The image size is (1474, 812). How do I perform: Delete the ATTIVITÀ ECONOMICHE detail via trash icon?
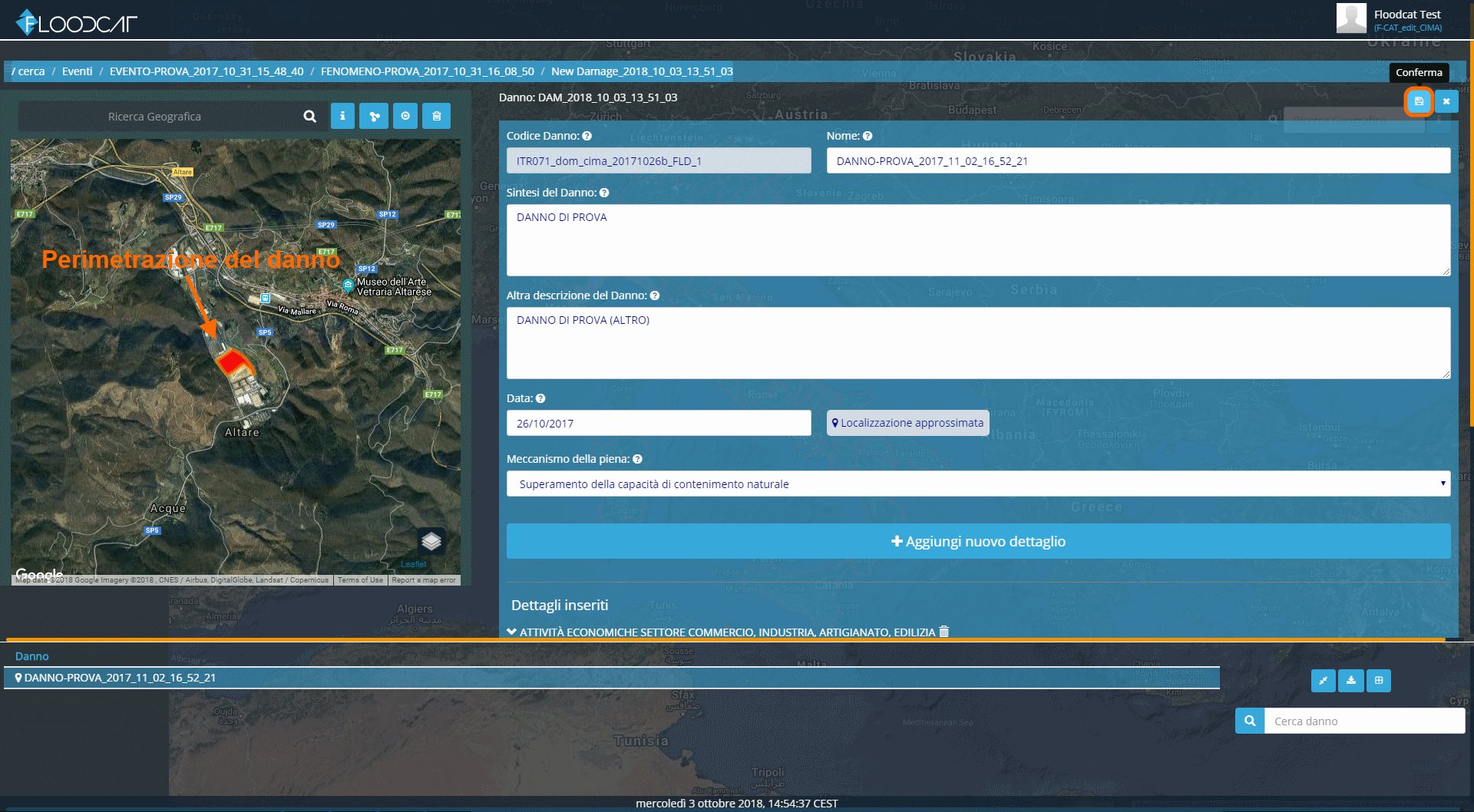(944, 632)
